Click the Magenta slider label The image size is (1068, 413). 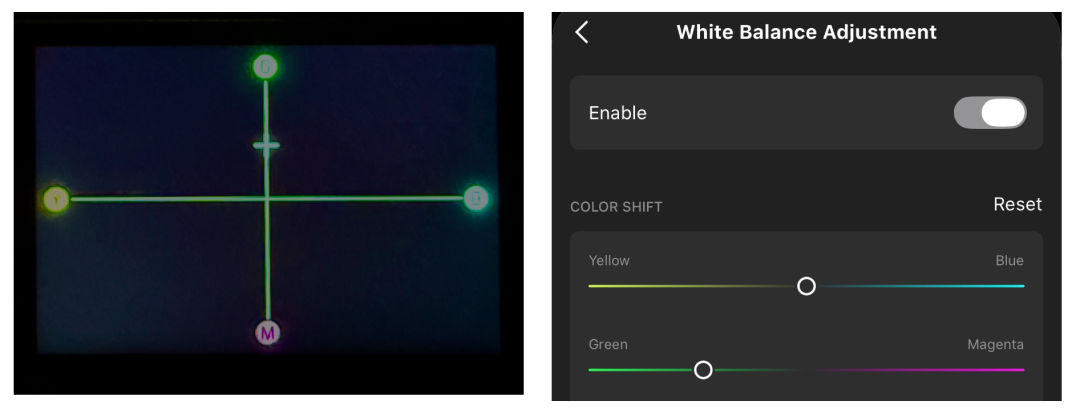[995, 345]
